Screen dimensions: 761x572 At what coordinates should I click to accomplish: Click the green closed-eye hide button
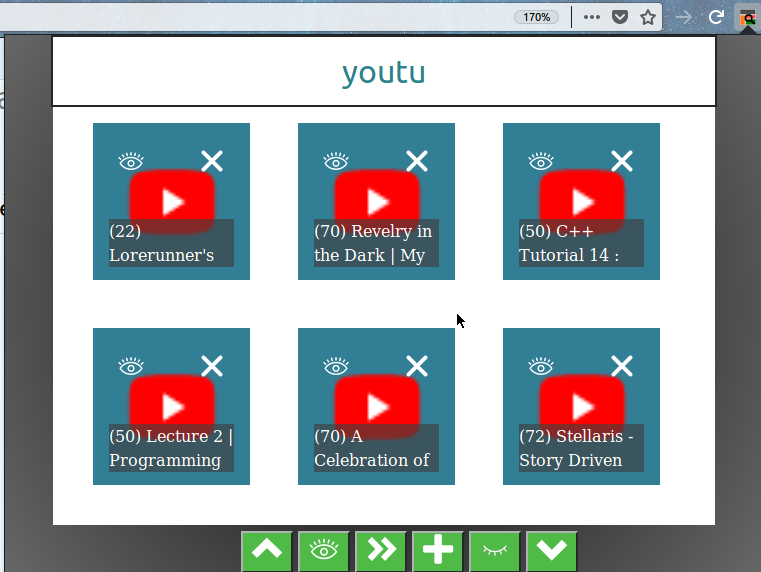[495, 551]
